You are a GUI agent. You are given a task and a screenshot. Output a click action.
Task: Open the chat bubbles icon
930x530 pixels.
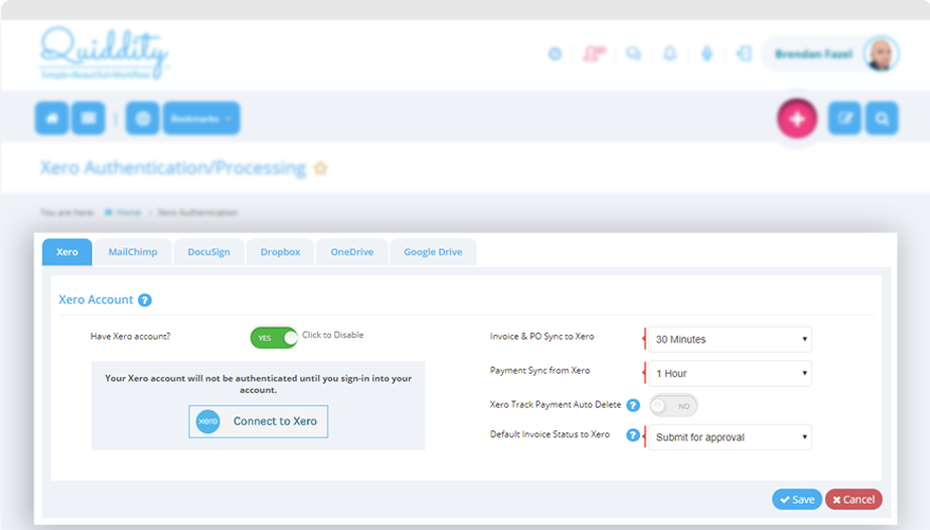point(633,54)
